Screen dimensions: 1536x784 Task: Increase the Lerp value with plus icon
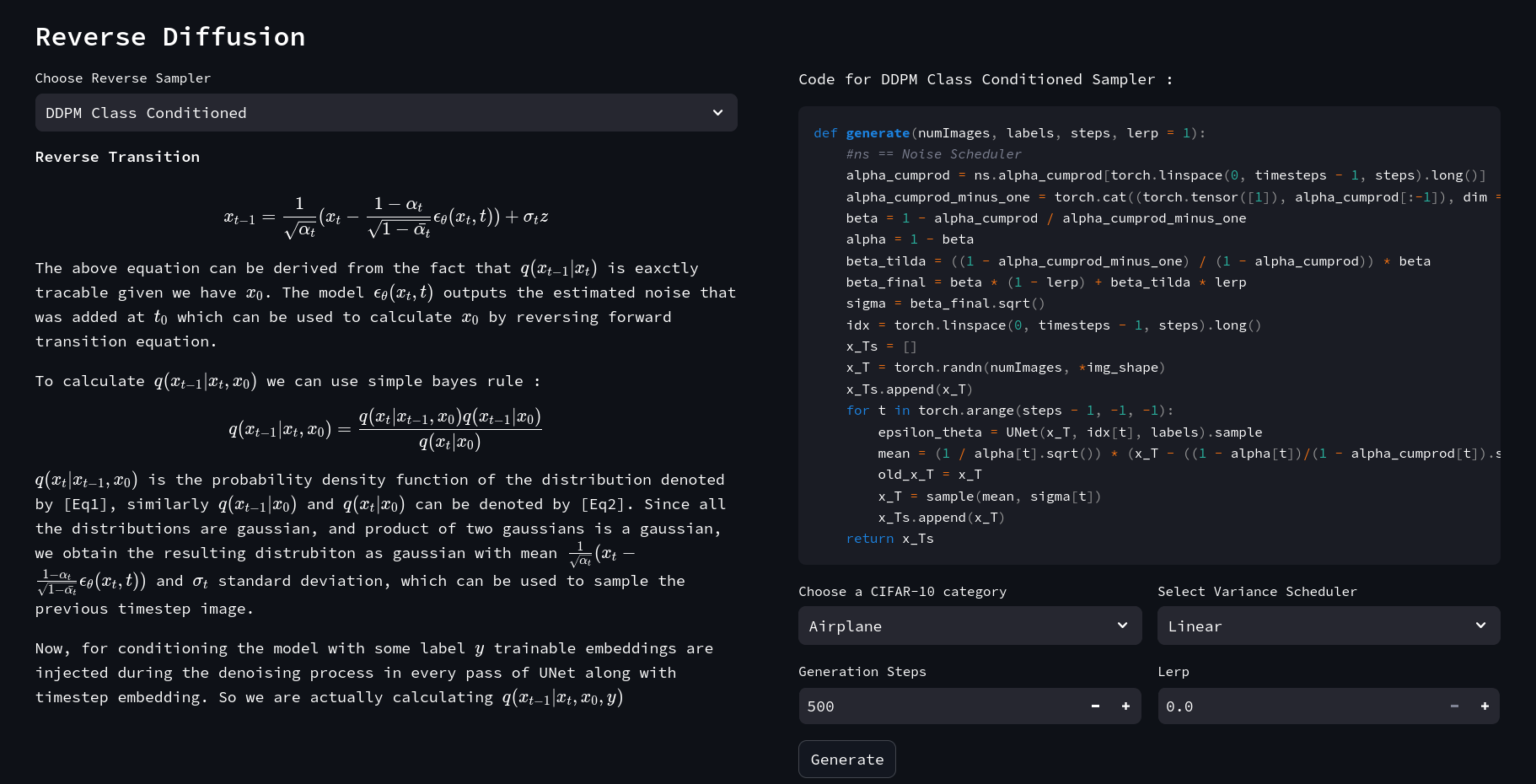[x=1485, y=706]
